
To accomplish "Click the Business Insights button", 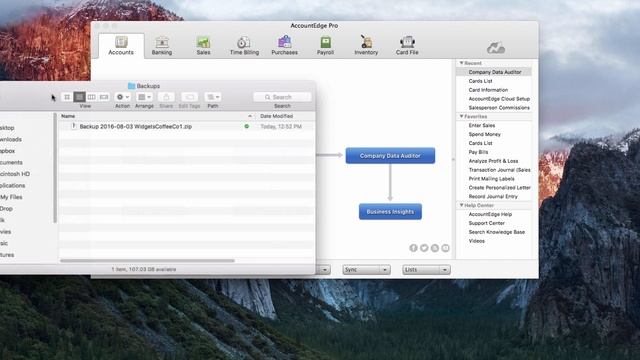I will (390, 211).
